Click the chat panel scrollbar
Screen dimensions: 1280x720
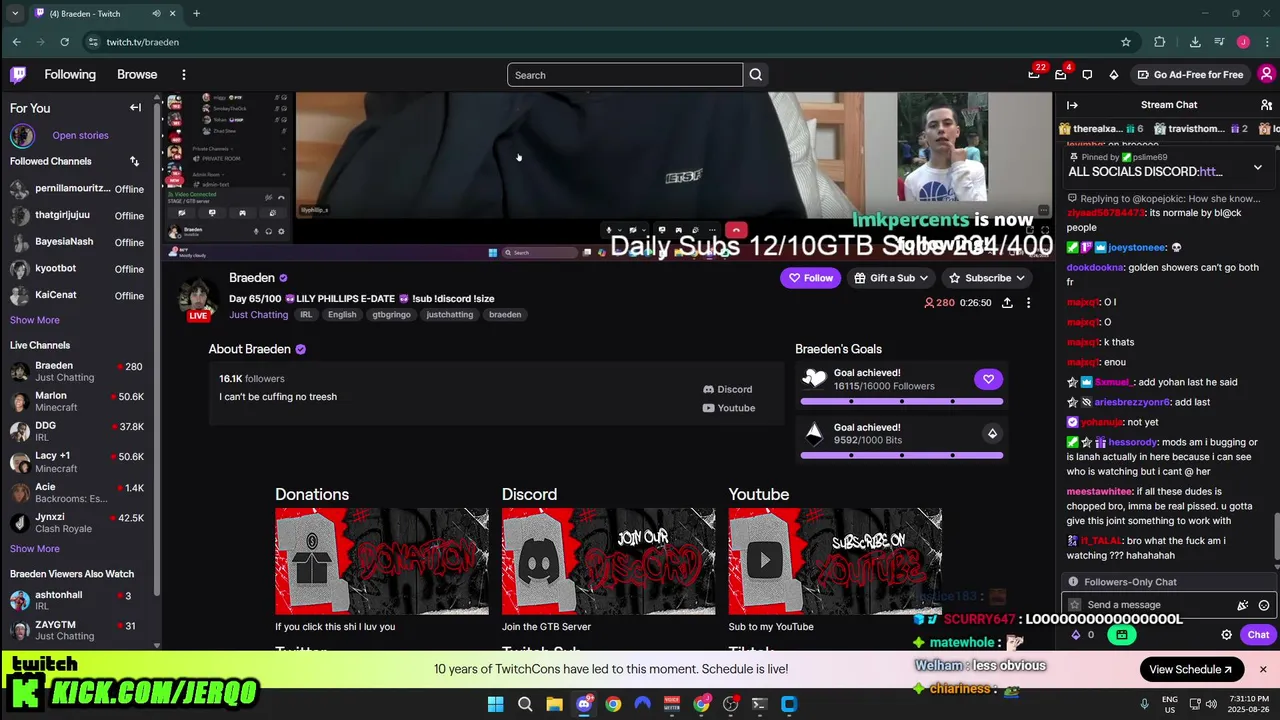coord(1275,536)
